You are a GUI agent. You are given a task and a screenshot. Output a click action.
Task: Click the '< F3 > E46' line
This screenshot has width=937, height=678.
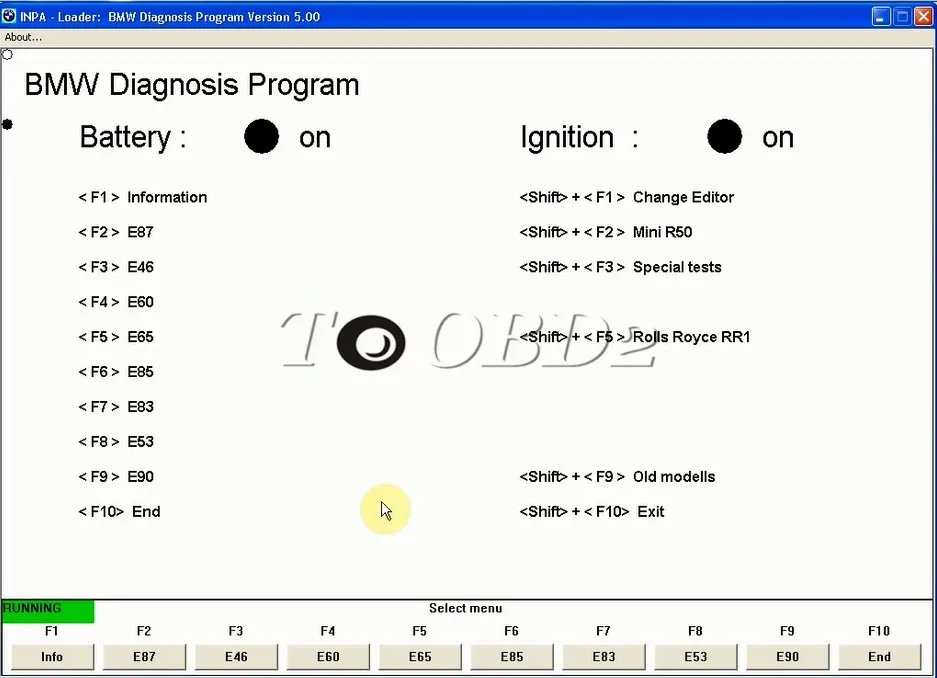pos(116,267)
